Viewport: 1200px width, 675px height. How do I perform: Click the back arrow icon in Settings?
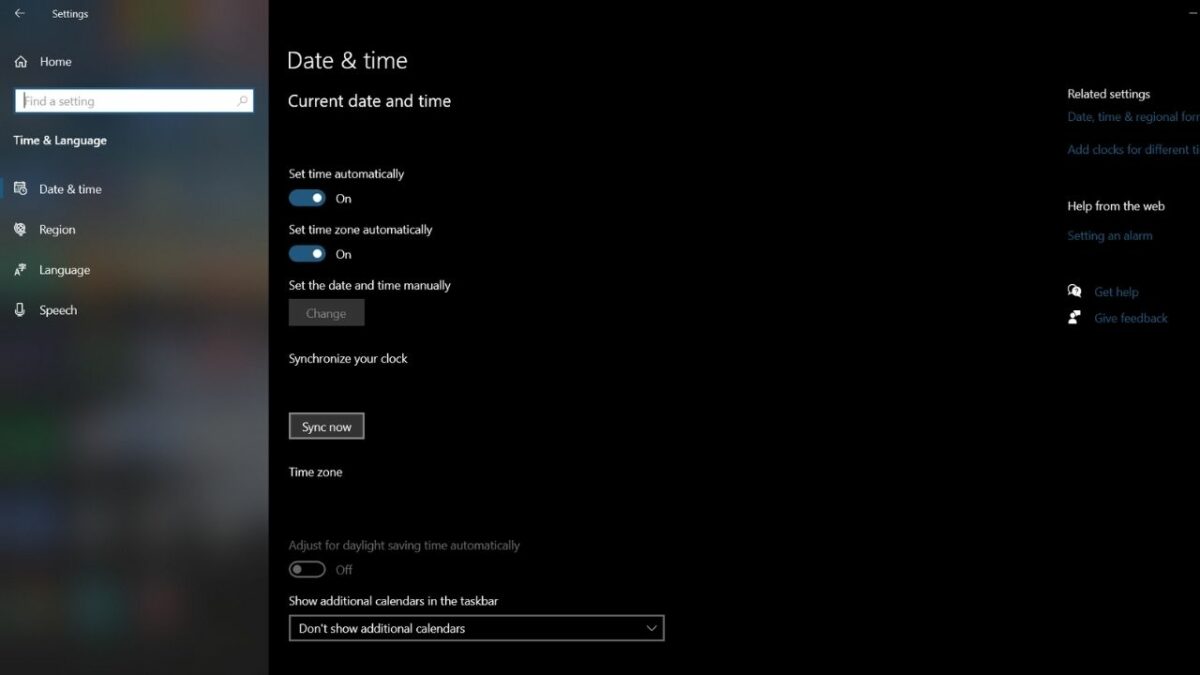tap(19, 14)
